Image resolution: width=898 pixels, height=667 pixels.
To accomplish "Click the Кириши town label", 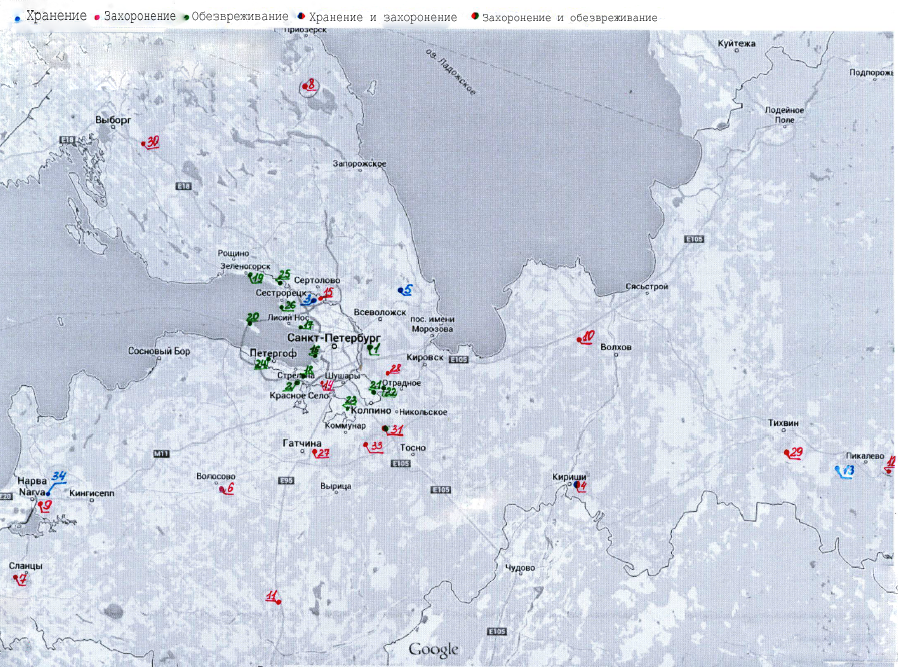I will [569, 476].
